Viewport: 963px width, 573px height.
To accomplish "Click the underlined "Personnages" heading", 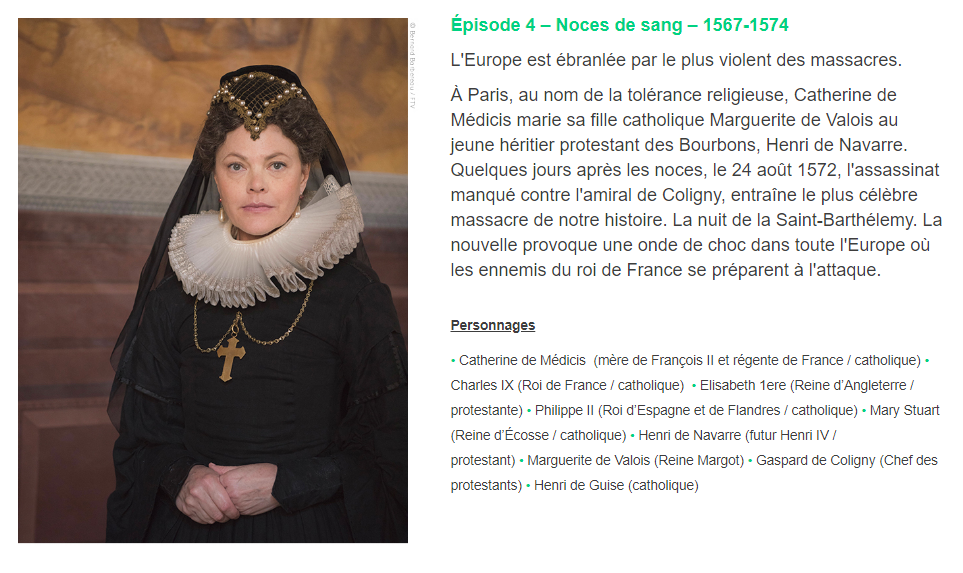I will [x=493, y=325].
